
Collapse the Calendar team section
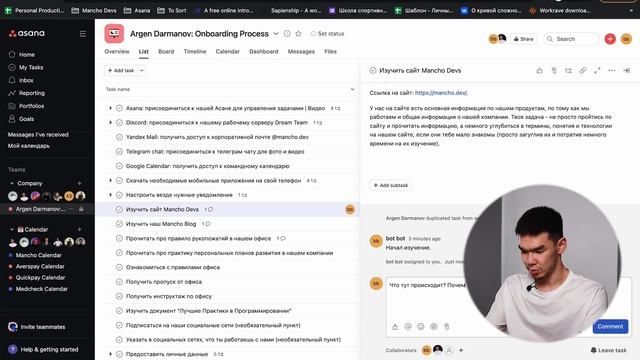(x=12, y=229)
